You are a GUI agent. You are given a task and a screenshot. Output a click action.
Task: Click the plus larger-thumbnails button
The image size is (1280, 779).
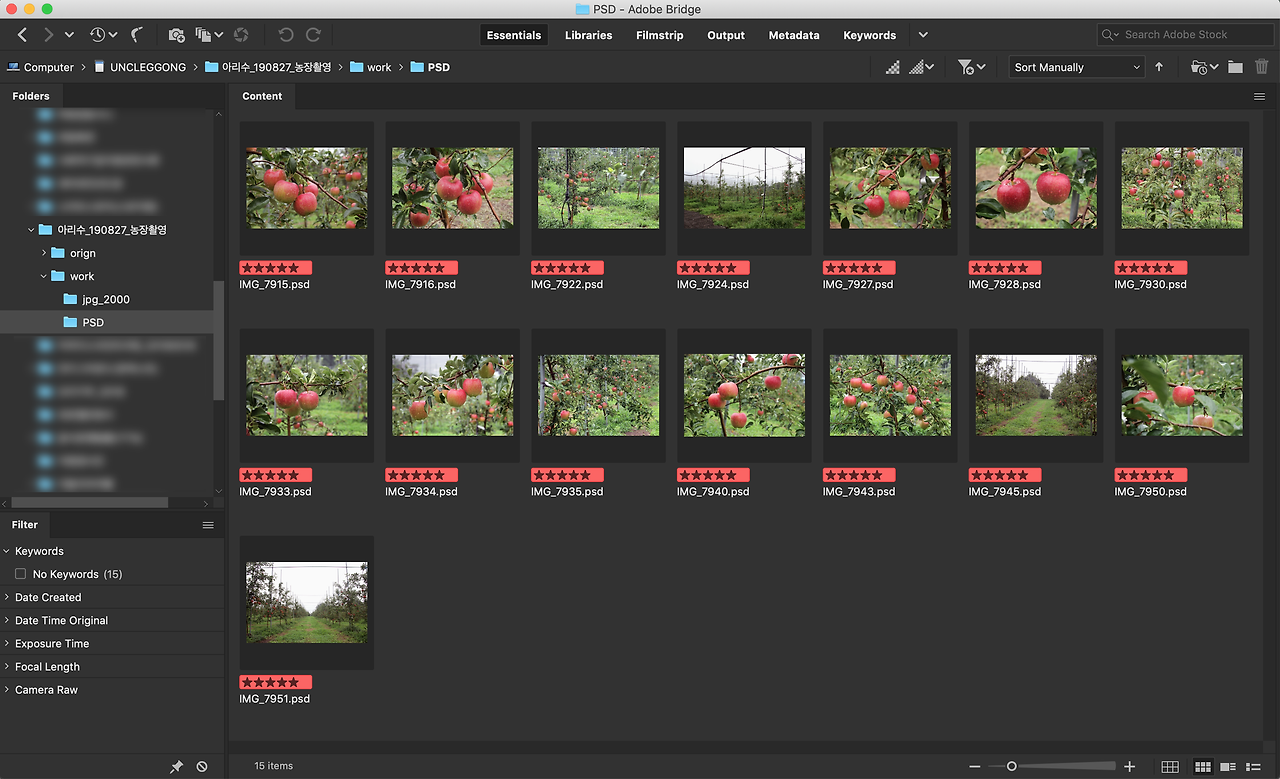pos(1130,767)
